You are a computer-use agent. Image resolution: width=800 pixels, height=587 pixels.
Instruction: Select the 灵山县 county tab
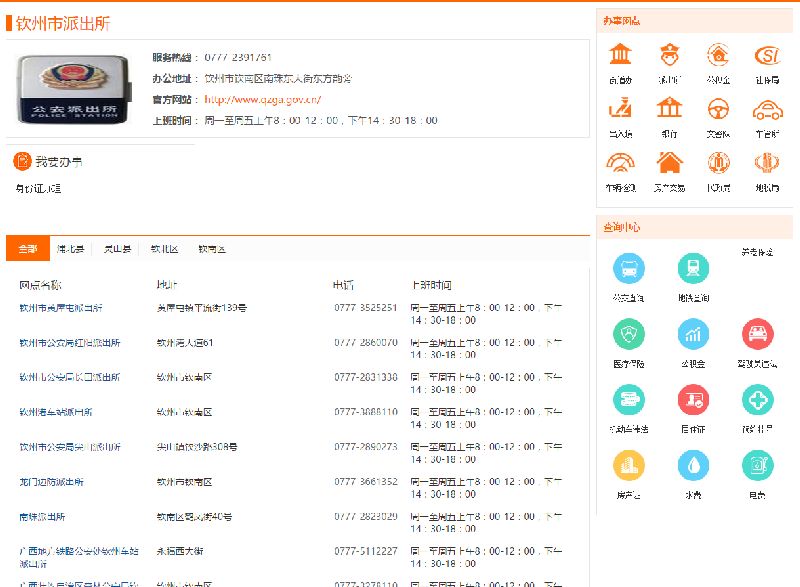pos(117,249)
